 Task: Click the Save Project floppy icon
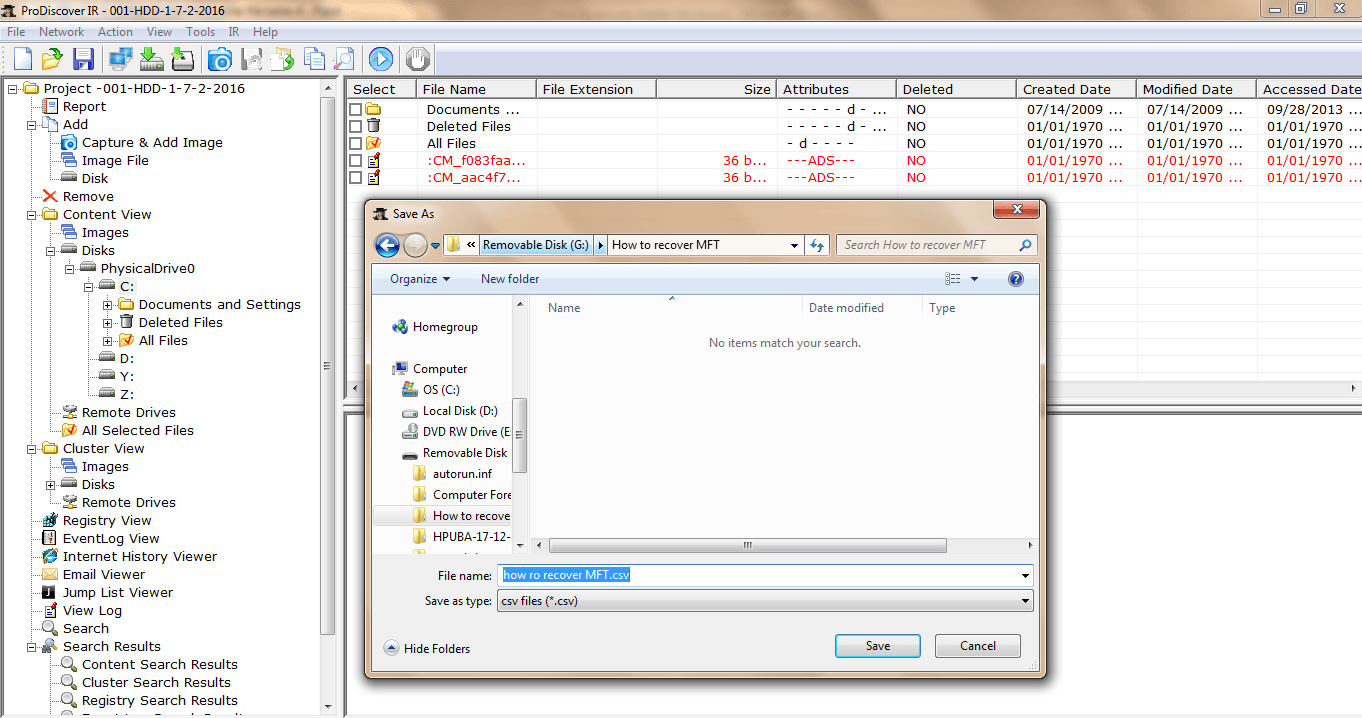83,59
